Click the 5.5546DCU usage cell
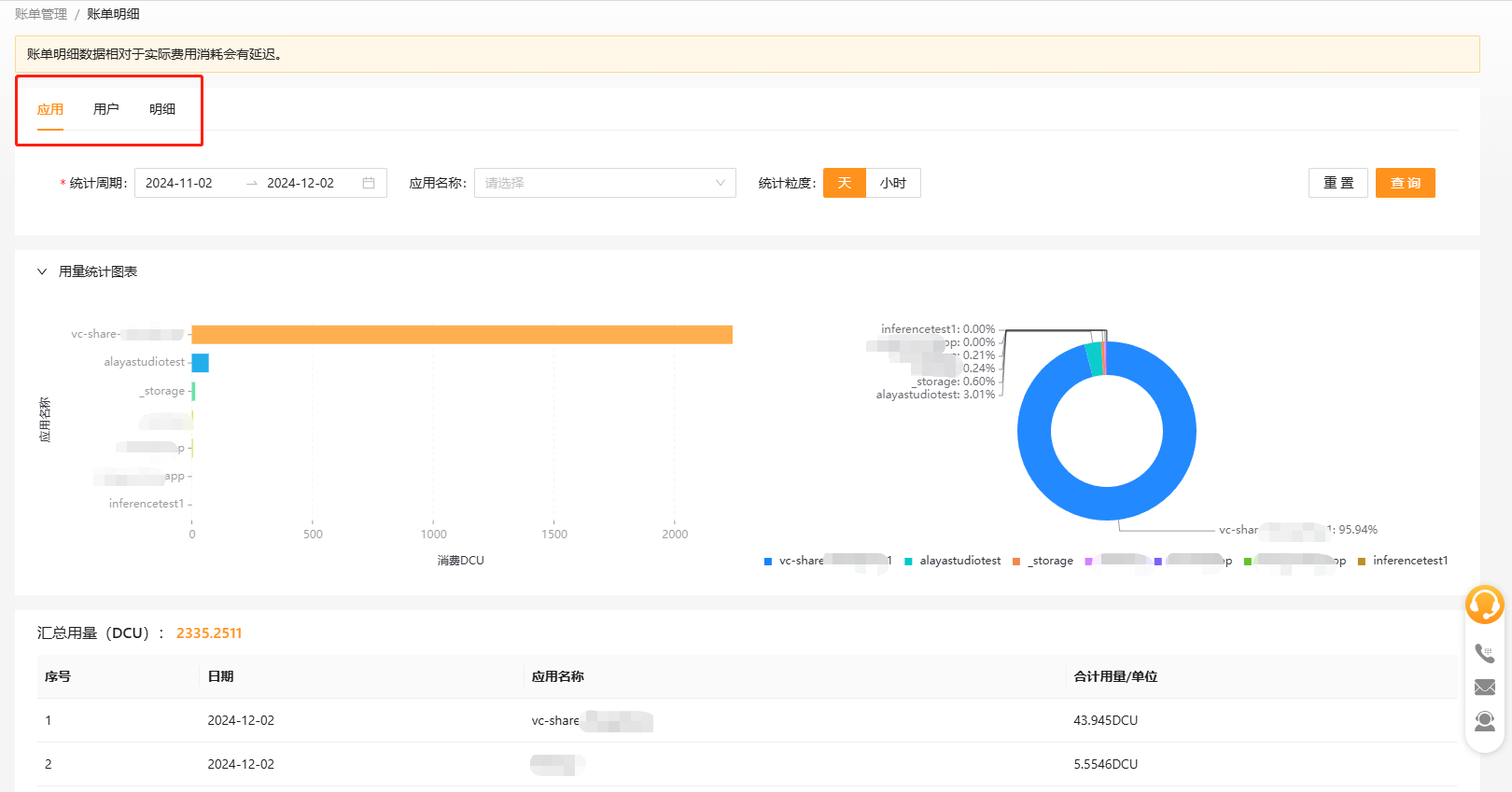This screenshot has height=792, width=1512. click(1105, 764)
